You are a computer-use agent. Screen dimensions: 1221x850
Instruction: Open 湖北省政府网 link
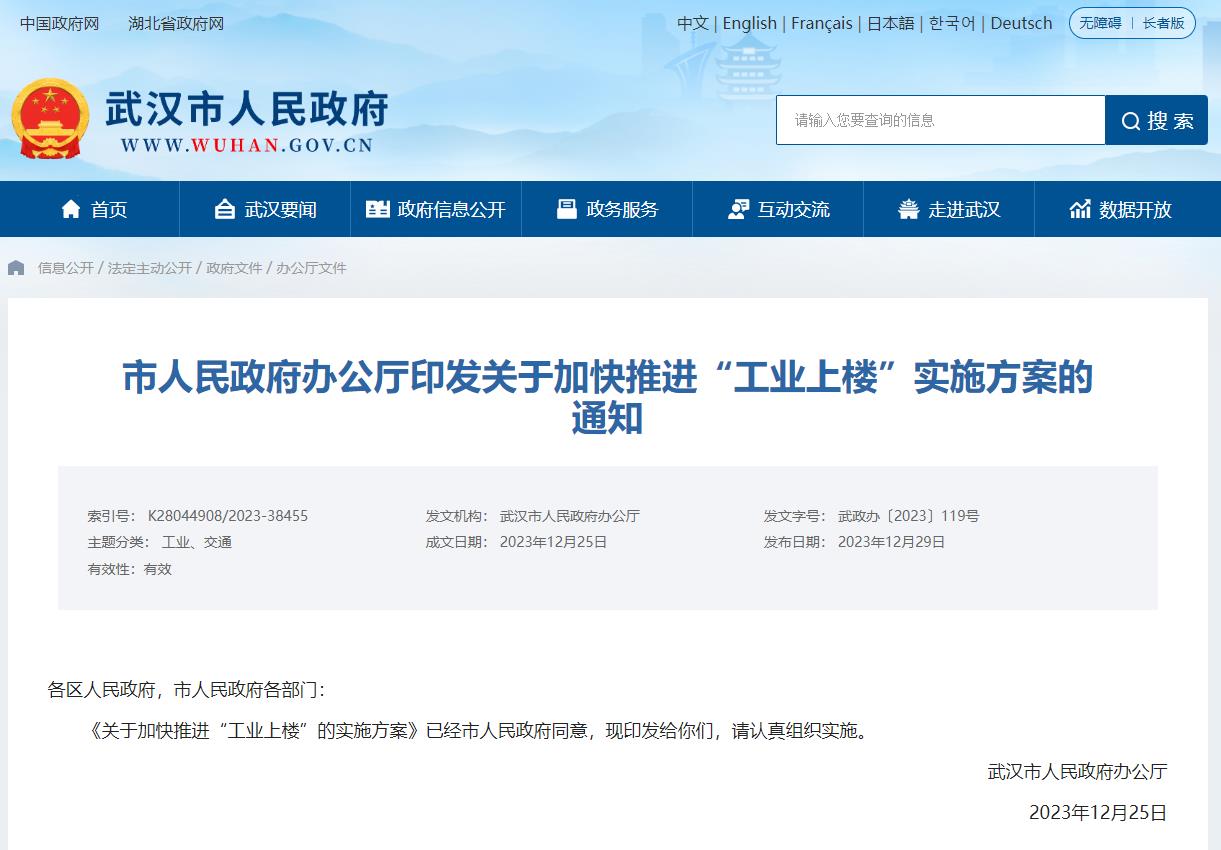tap(176, 24)
